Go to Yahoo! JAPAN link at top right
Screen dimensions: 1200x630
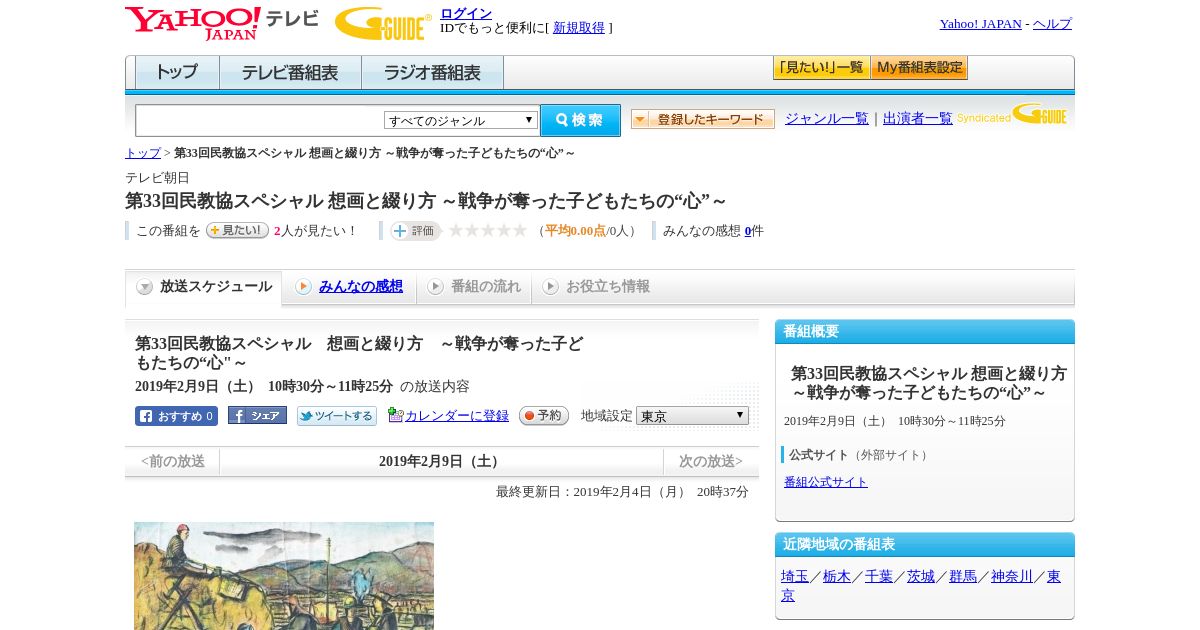click(x=980, y=24)
